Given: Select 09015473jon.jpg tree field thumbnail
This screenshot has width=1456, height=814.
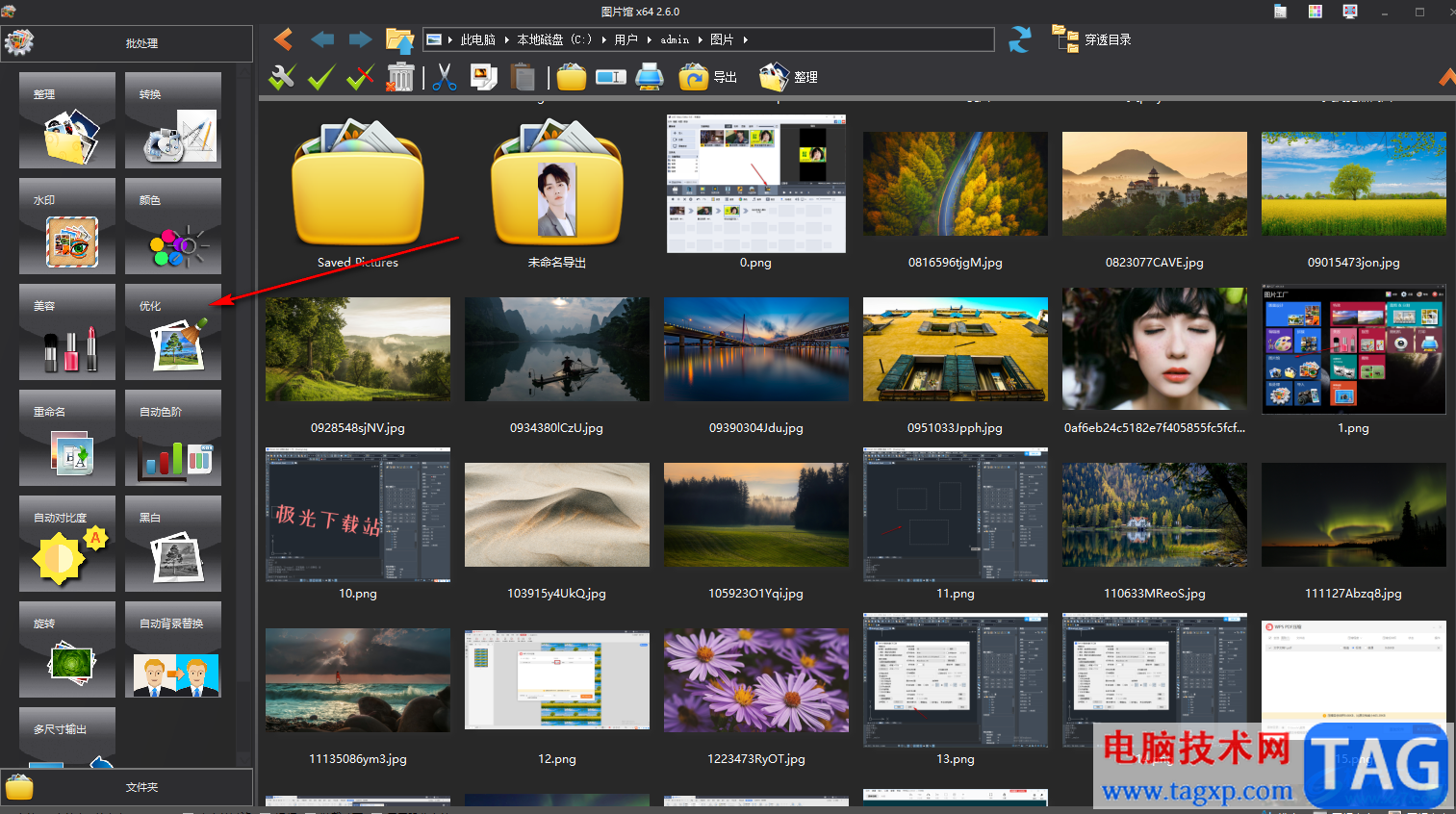Looking at the screenshot, I should tap(1354, 184).
